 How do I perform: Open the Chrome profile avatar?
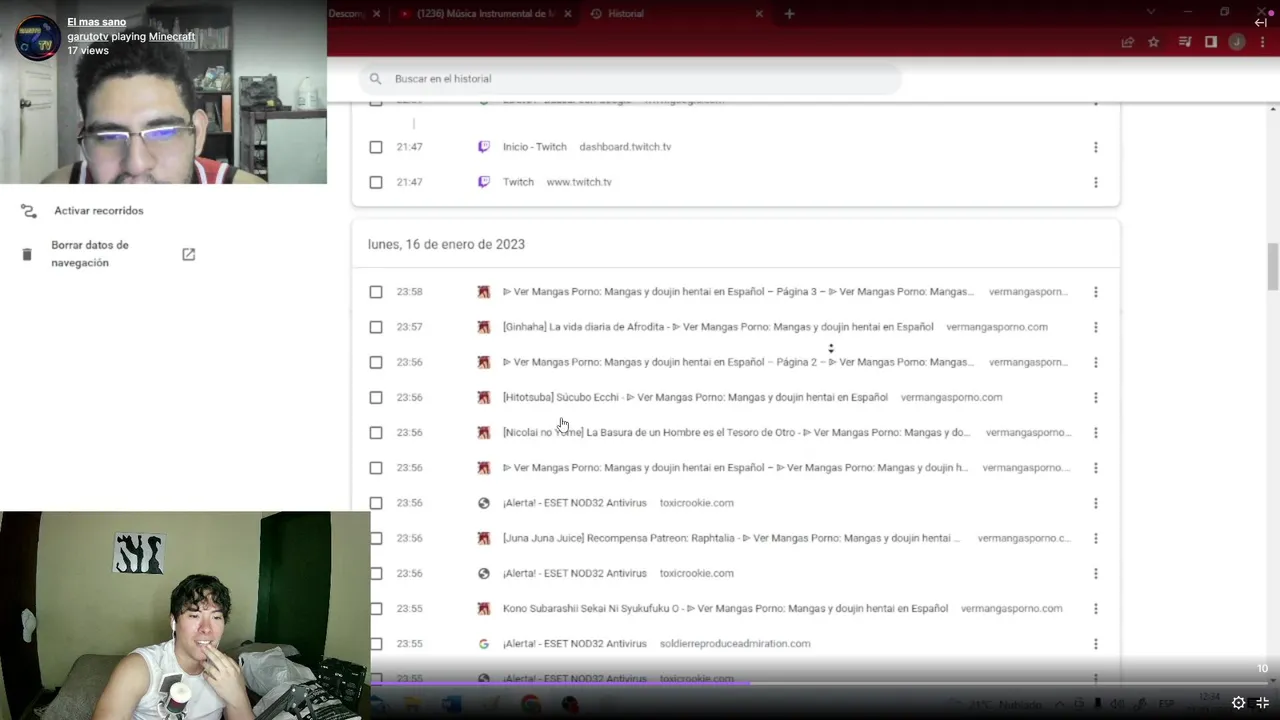[x=1237, y=42]
